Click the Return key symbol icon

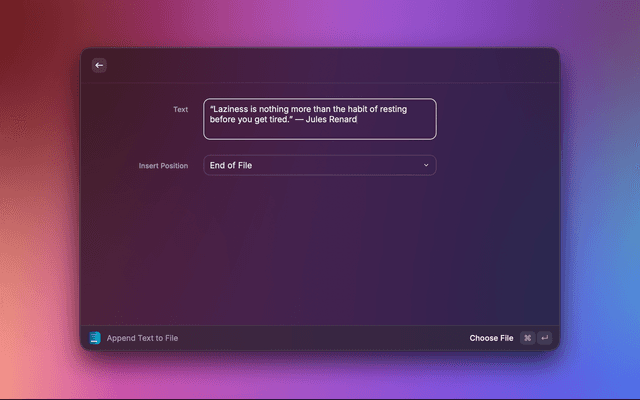[x=544, y=338]
